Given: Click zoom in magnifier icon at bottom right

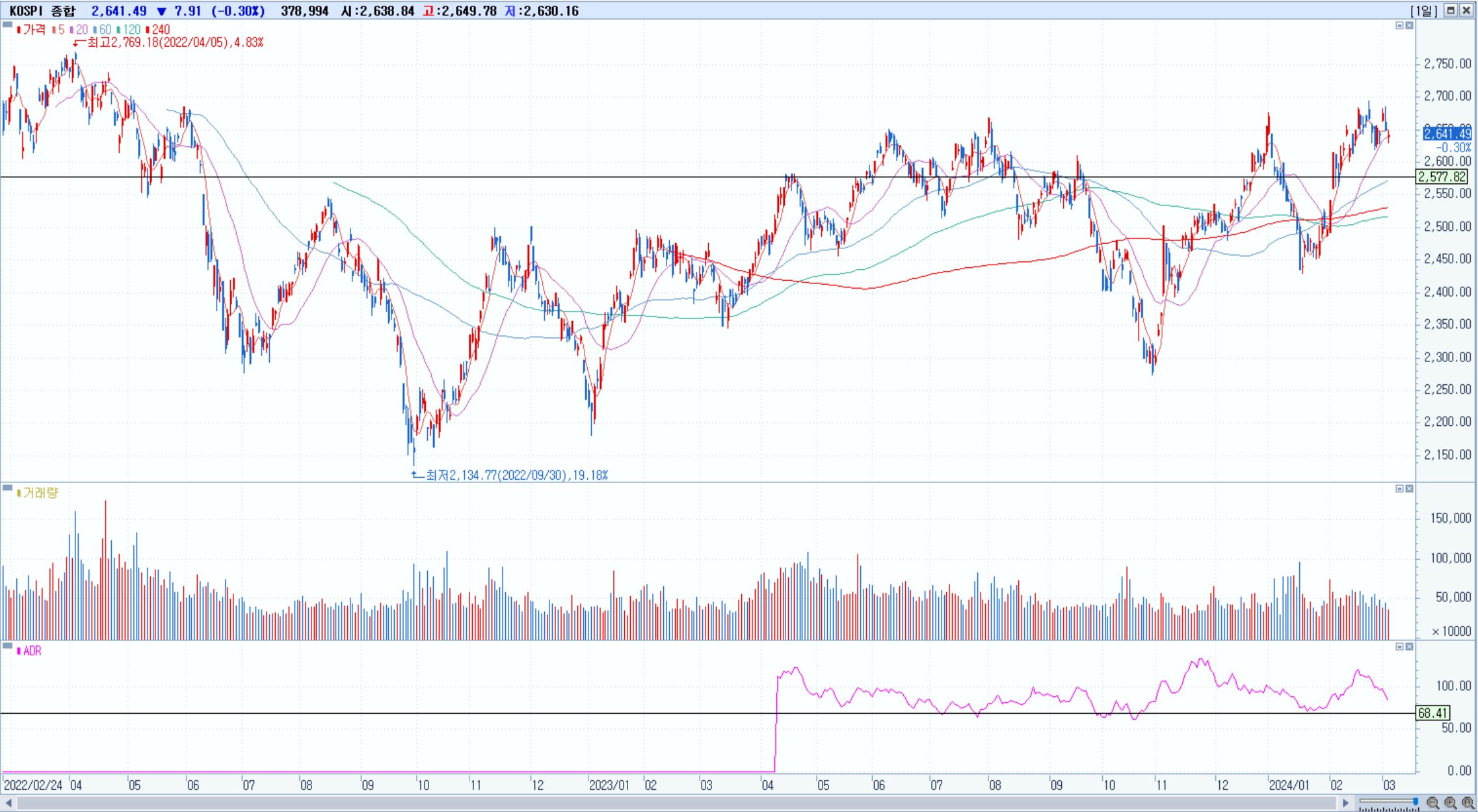Looking at the screenshot, I should (1450, 803).
